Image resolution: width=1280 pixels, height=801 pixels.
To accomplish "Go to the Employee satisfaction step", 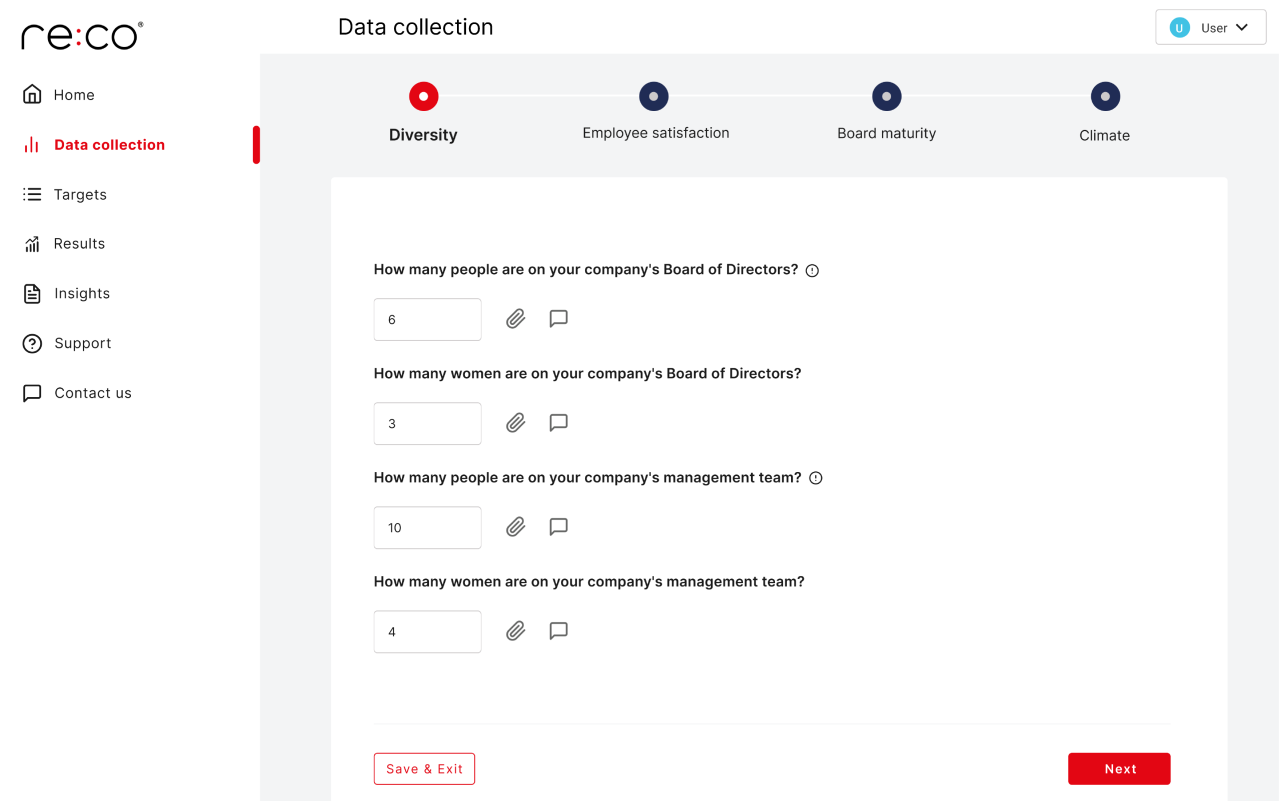I will [x=654, y=97].
